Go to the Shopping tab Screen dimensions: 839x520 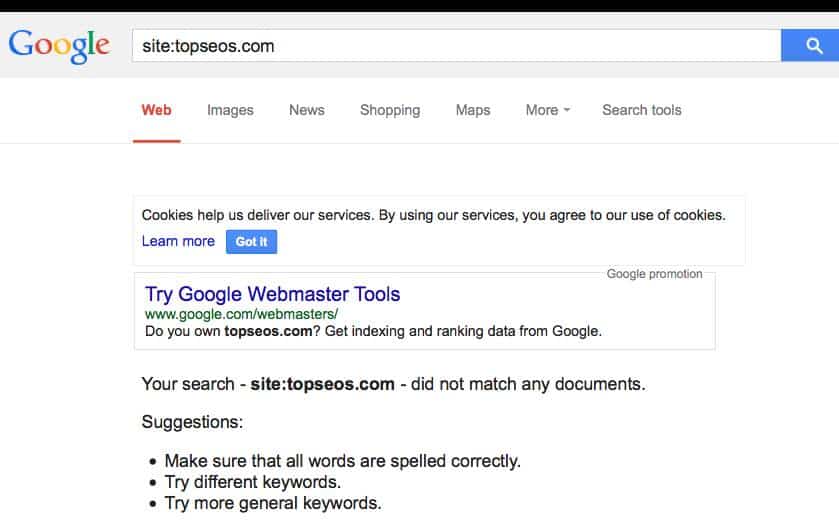pos(390,110)
